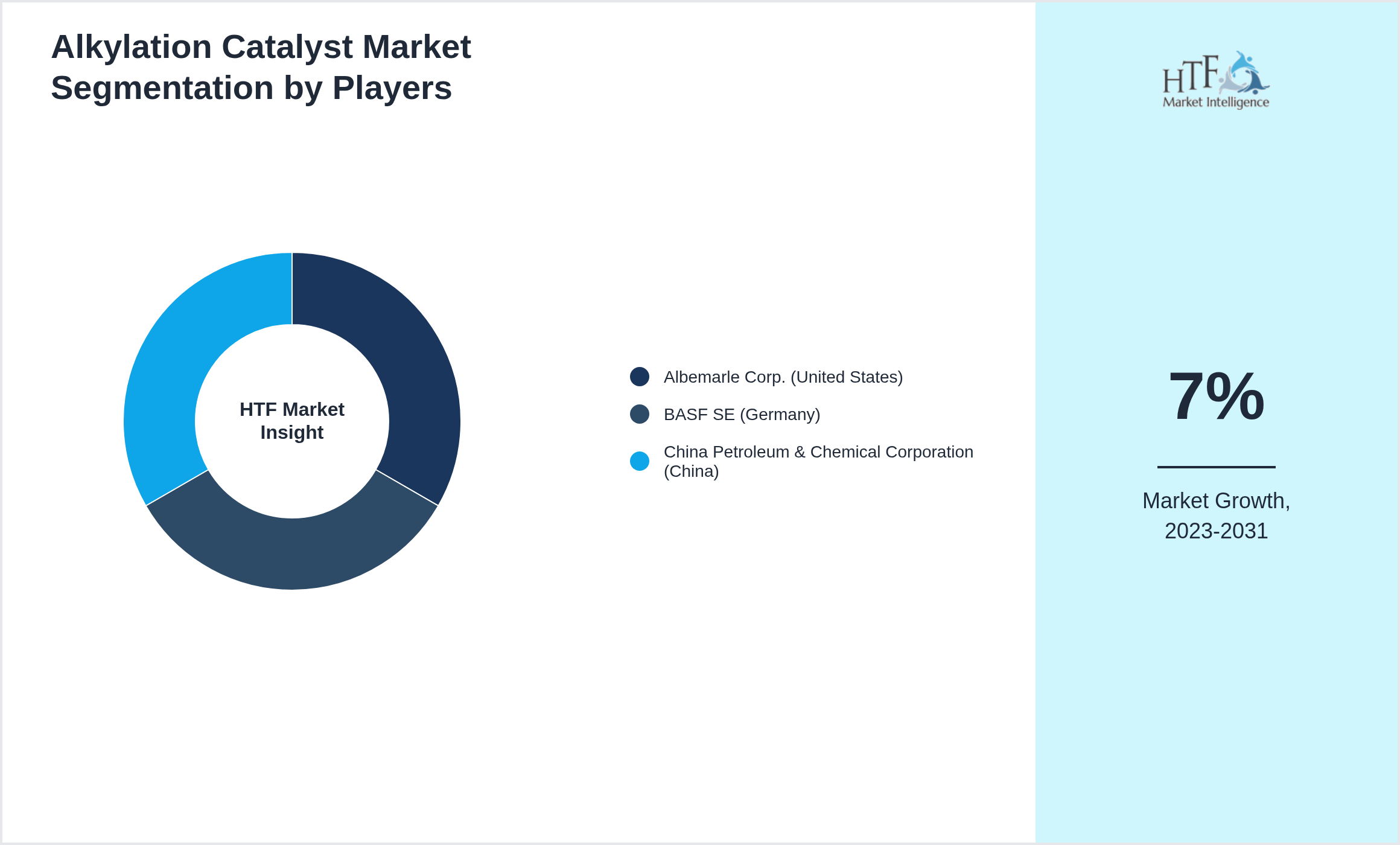Screen dimensions: 1400x845
Task: Select the 'BASF SE (Germany)' legend label
Action: (742, 415)
